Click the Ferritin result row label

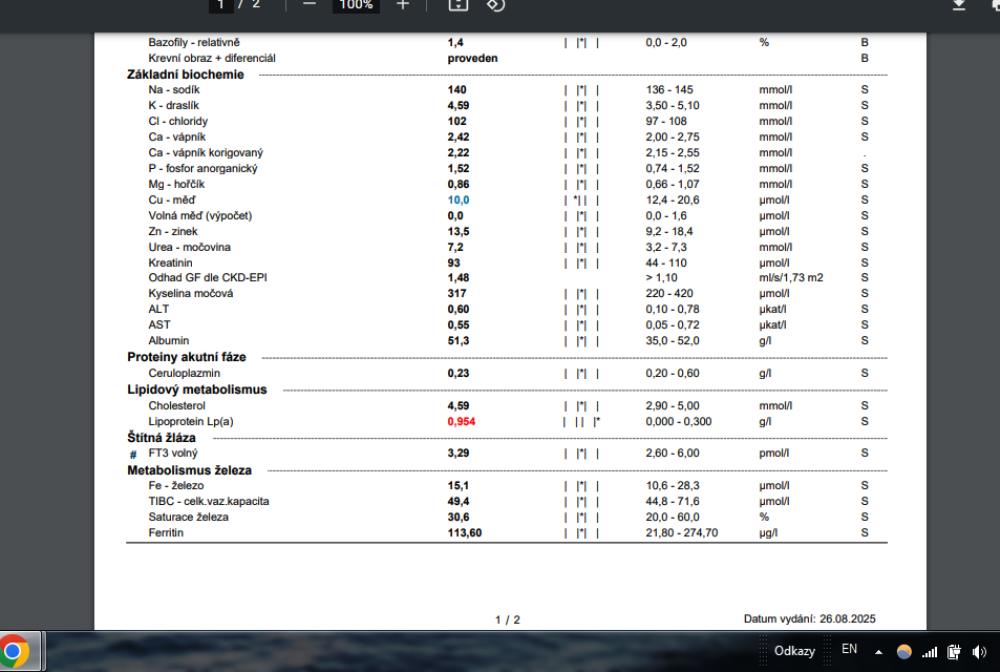tap(167, 533)
